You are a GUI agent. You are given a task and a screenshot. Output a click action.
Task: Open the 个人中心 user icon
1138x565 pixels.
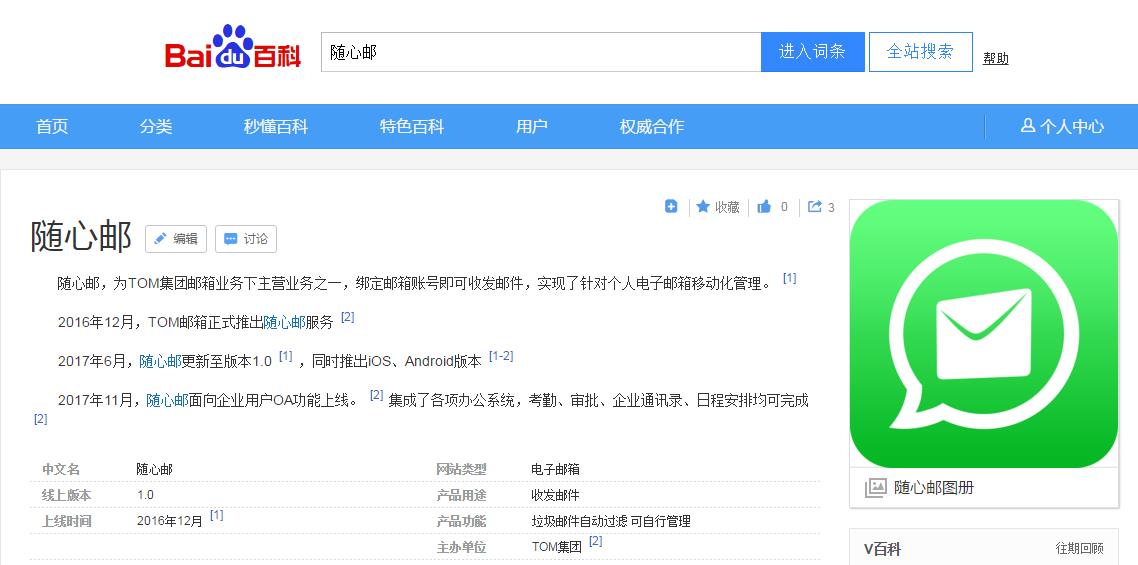[1027, 126]
